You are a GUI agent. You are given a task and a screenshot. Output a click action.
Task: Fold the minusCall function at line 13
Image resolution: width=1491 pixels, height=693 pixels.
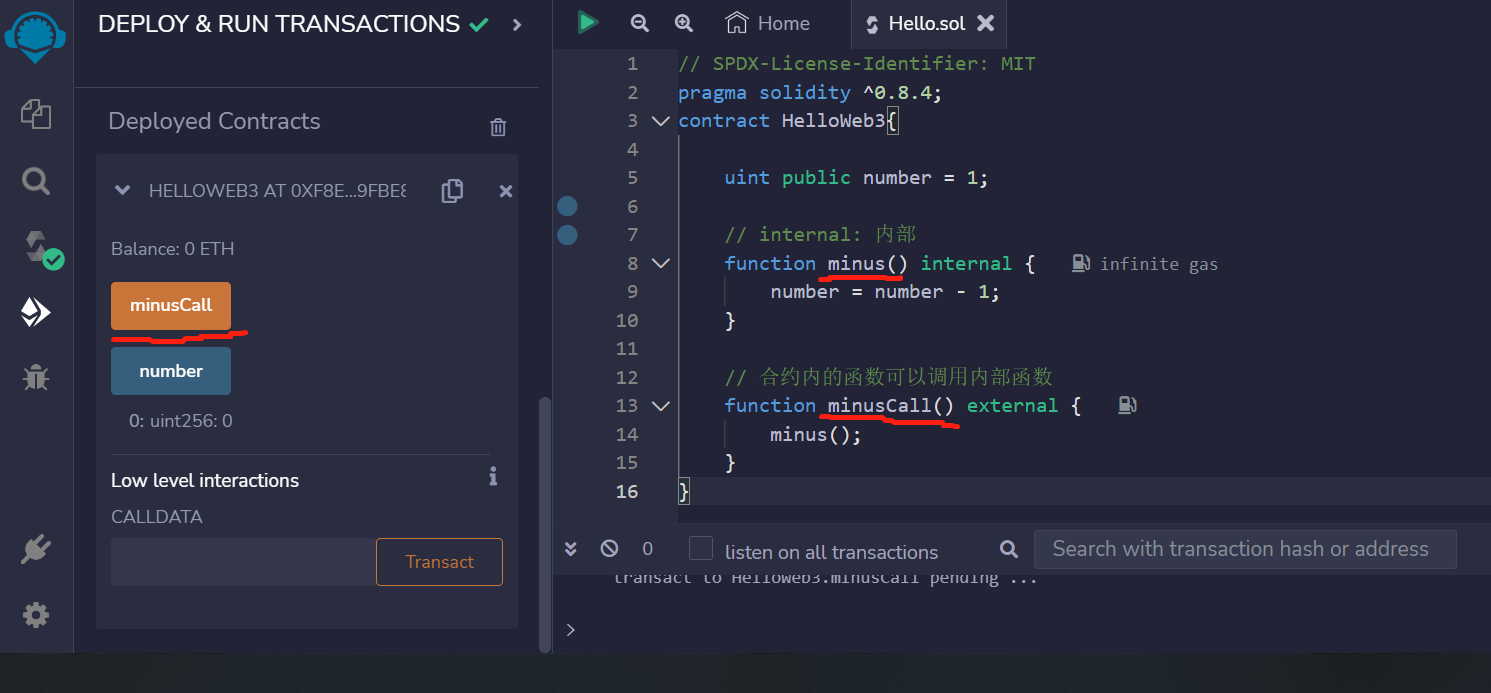[660, 406]
